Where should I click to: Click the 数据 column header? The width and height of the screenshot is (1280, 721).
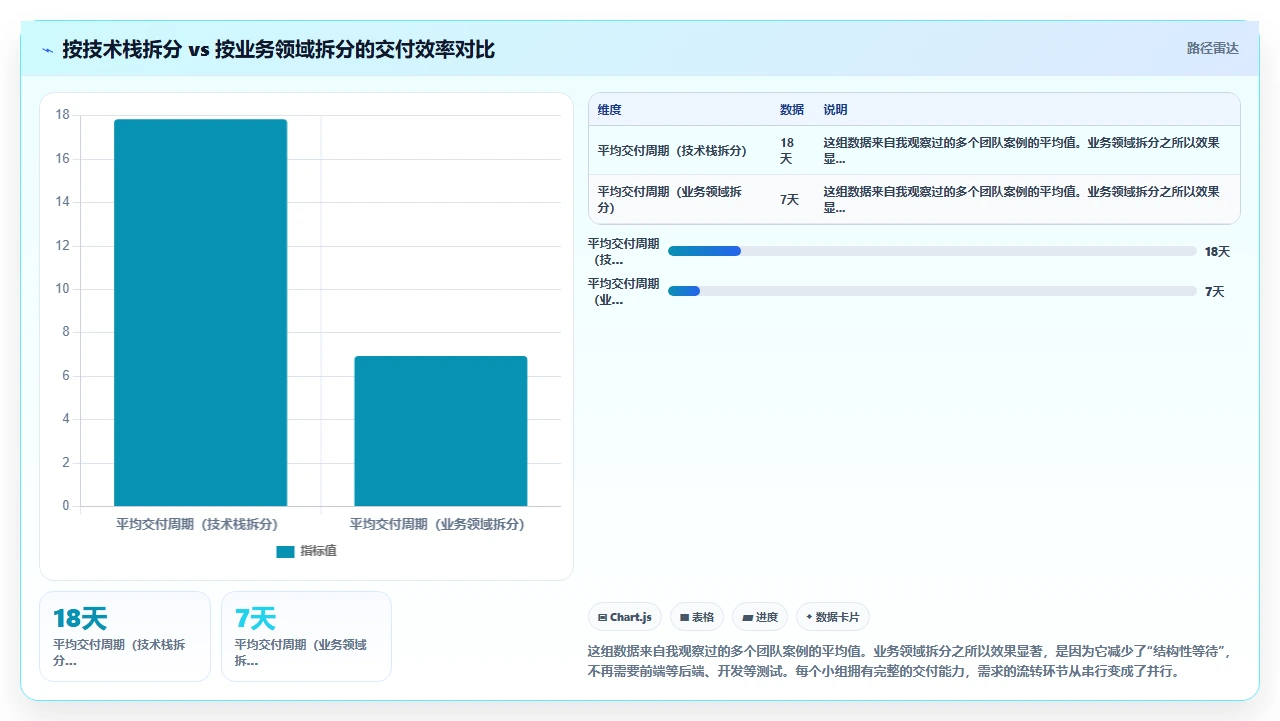792,110
